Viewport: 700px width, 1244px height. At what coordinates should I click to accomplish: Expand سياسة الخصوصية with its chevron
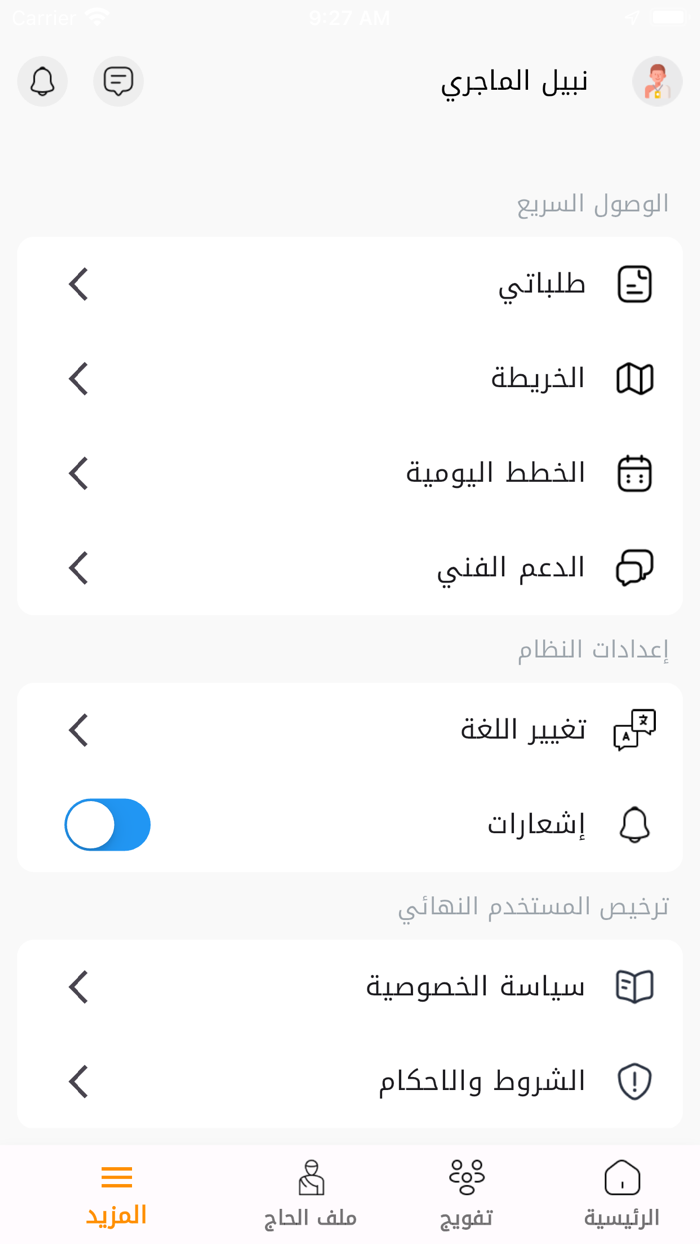[x=78, y=986]
